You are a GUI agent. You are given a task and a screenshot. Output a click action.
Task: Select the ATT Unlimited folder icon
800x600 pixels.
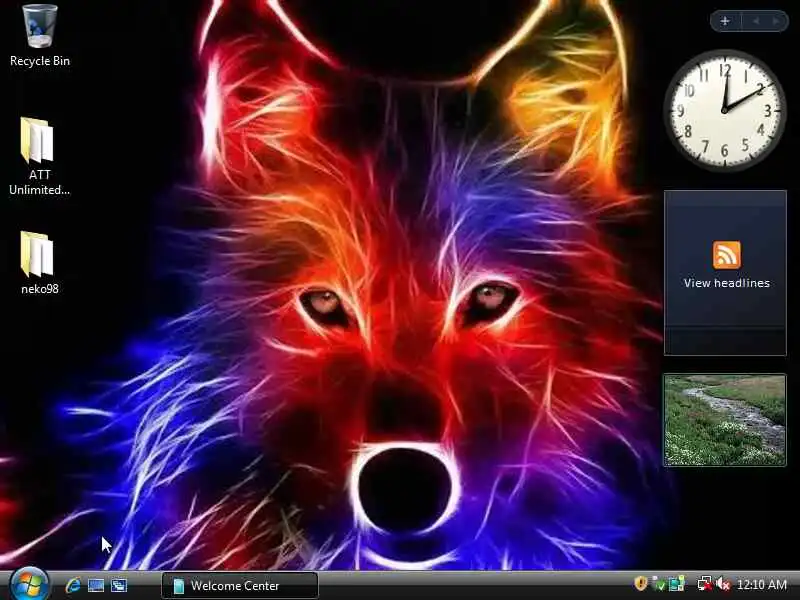point(39,156)
